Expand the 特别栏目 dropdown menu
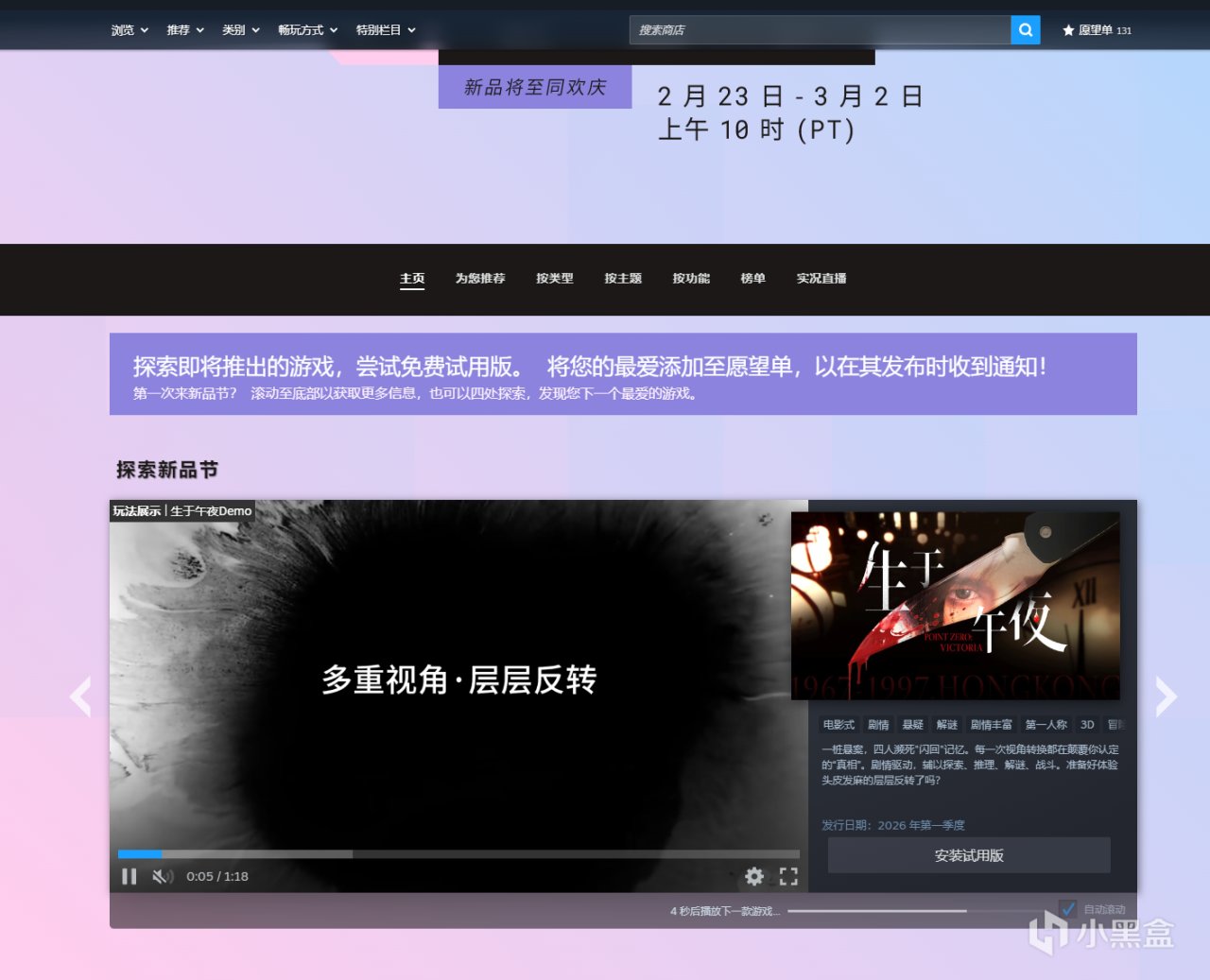Viewport: 1210px width, 980px height. coord(386,30)
